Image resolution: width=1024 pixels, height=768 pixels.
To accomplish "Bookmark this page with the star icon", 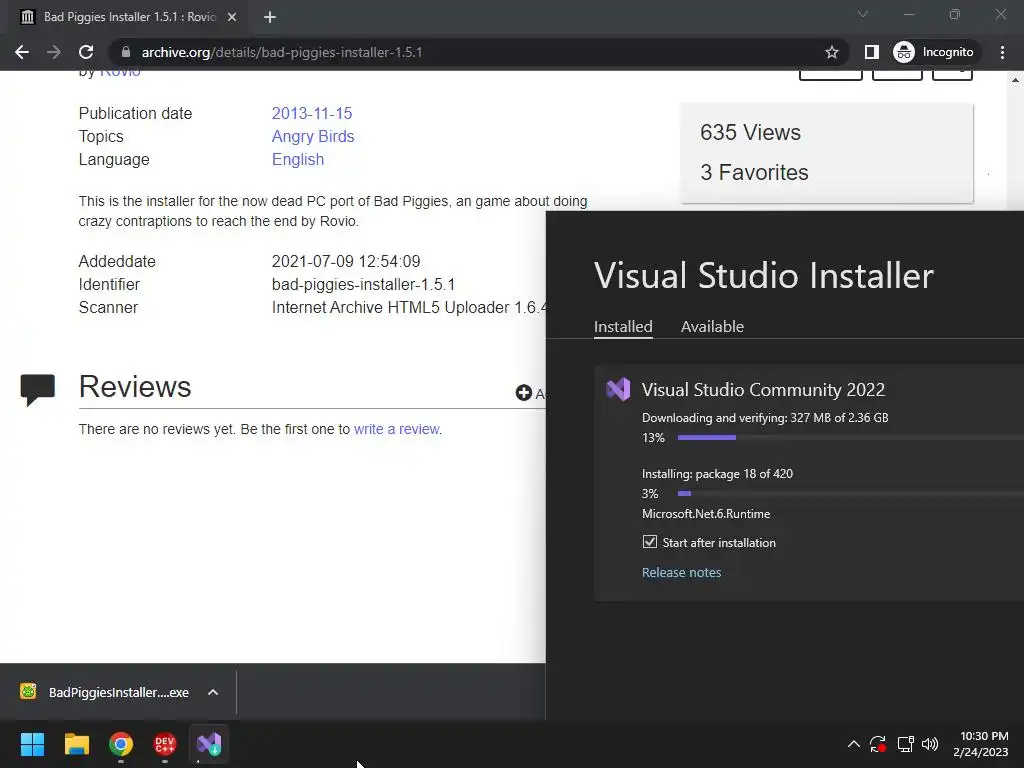I will click(x=831, y=52).
